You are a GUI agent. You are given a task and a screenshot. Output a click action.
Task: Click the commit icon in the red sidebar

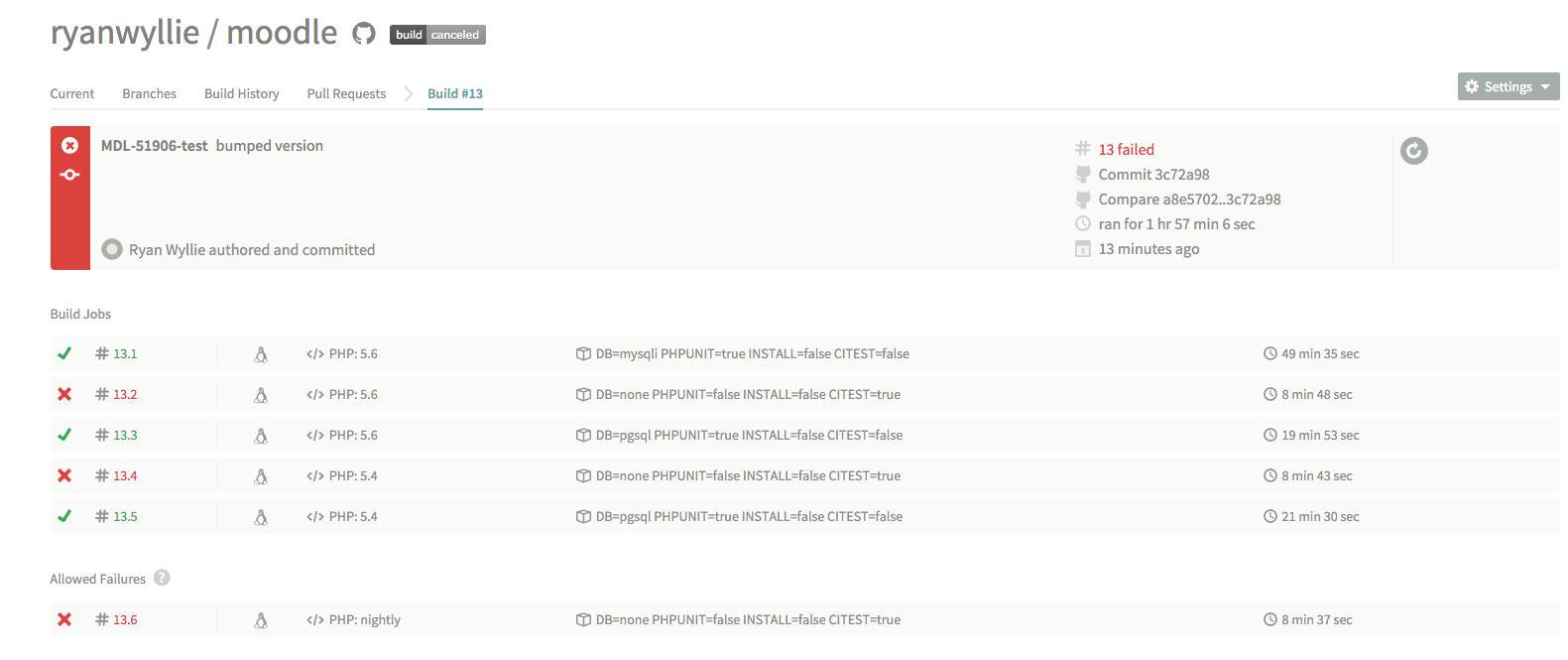pyautogui.click(x=69, y=175)
